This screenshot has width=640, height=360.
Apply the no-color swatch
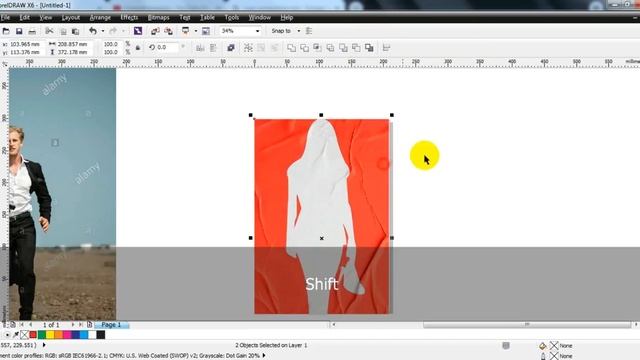pyautogui.click(x=24, y=335)
